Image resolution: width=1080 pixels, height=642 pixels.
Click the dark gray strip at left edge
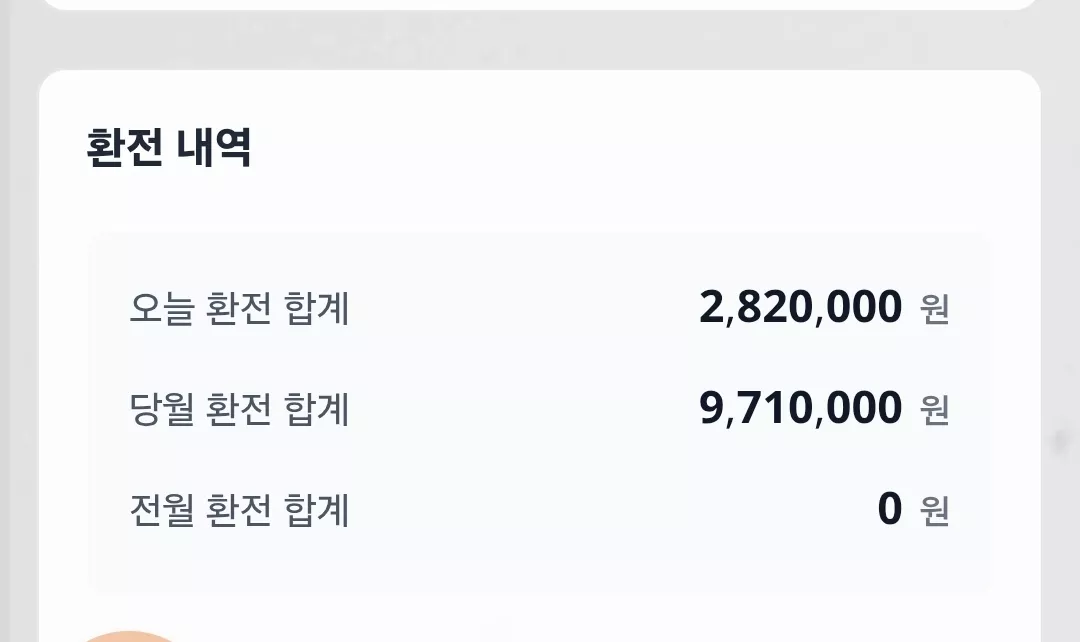(4, 321)
